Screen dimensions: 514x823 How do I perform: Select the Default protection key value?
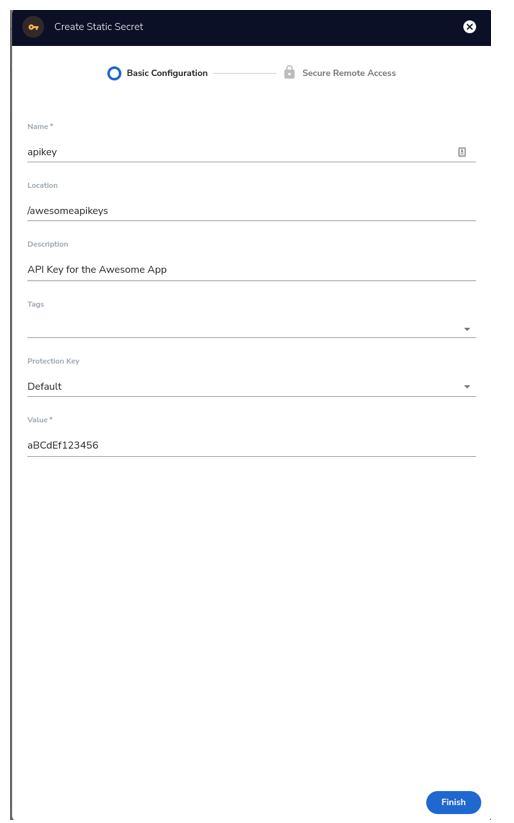[x=45, y=386]
